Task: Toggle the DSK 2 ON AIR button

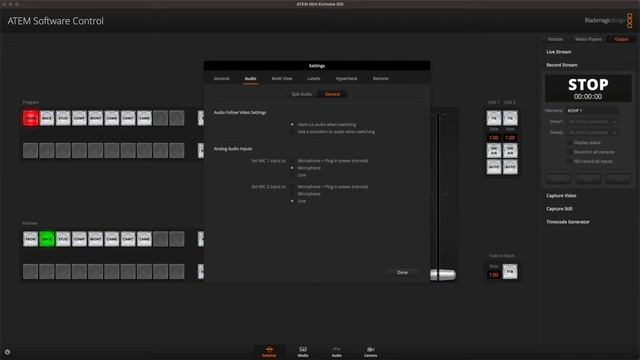Action: tap(510, 151)
